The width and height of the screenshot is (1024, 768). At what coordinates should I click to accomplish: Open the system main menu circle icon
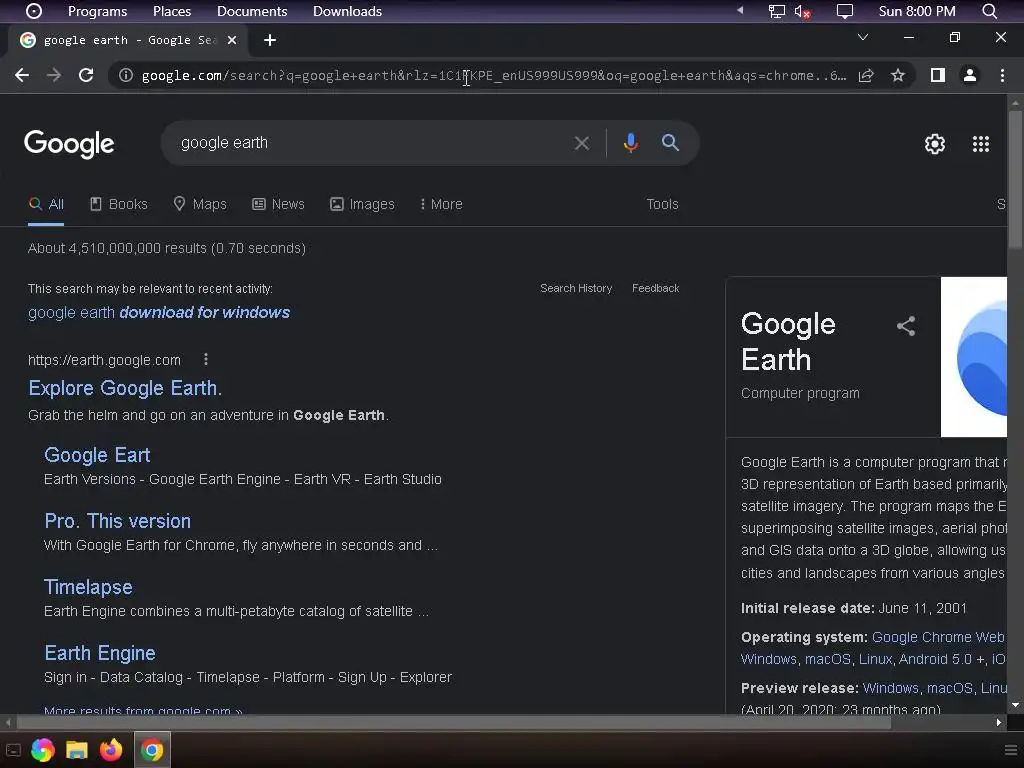[x=33, y=11]
